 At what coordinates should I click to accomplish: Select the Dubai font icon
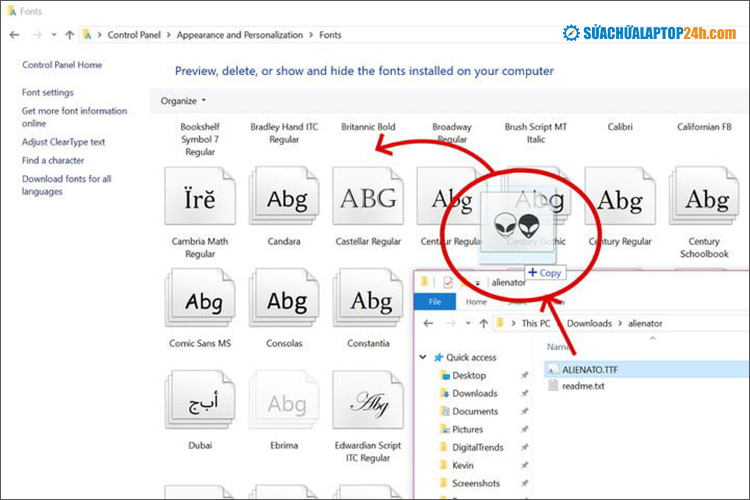[200, 400]
